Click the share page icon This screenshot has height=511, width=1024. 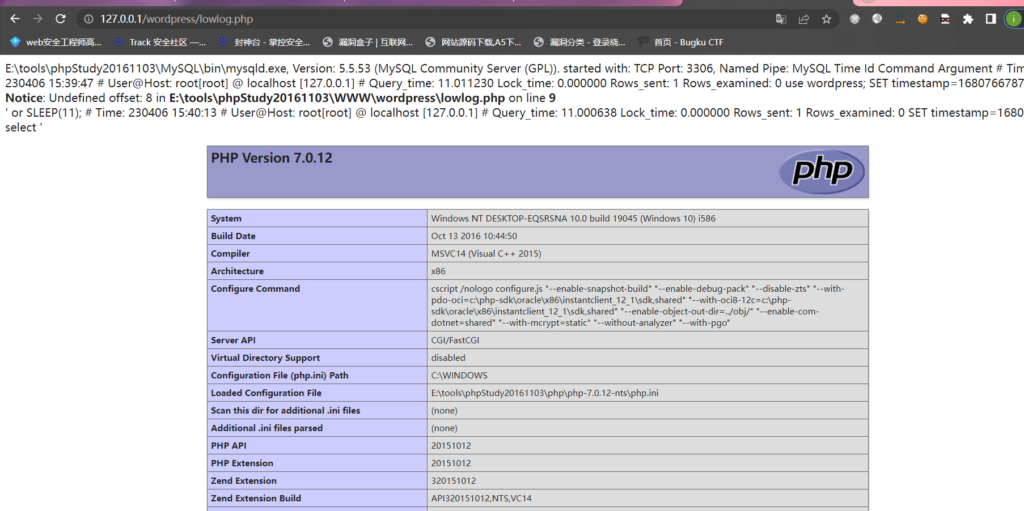coord(804,19)
